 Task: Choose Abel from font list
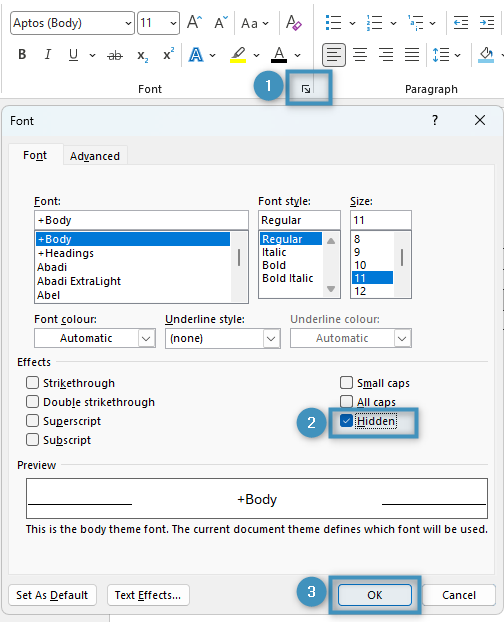(x=133, y=295)
